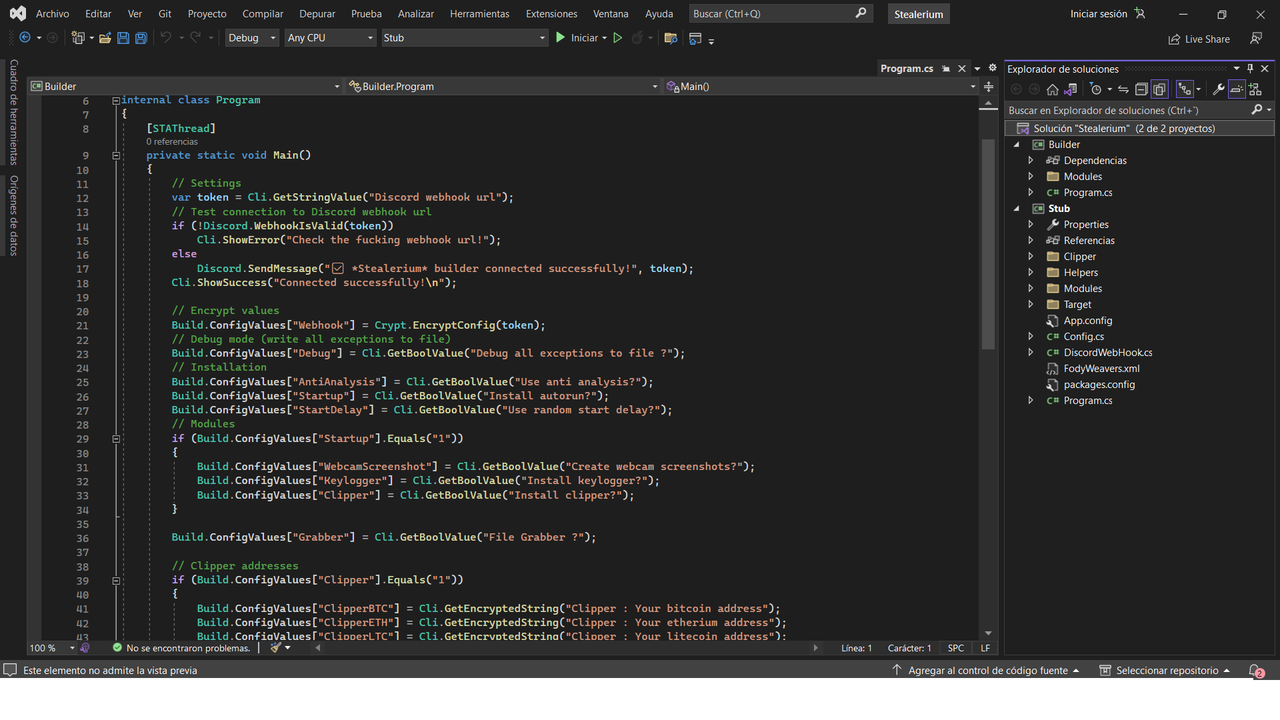Click the Save All toolbar icon
This screenshot has height=720, width=1280.
click(141, 38)
